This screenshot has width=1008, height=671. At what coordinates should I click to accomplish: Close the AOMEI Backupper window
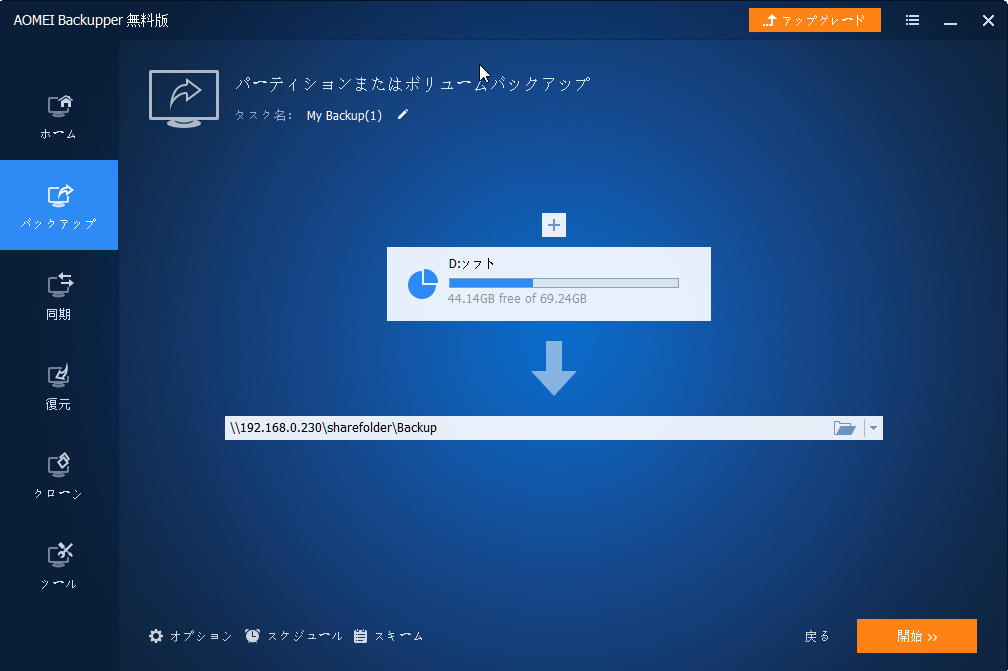[x=988, y=21]
